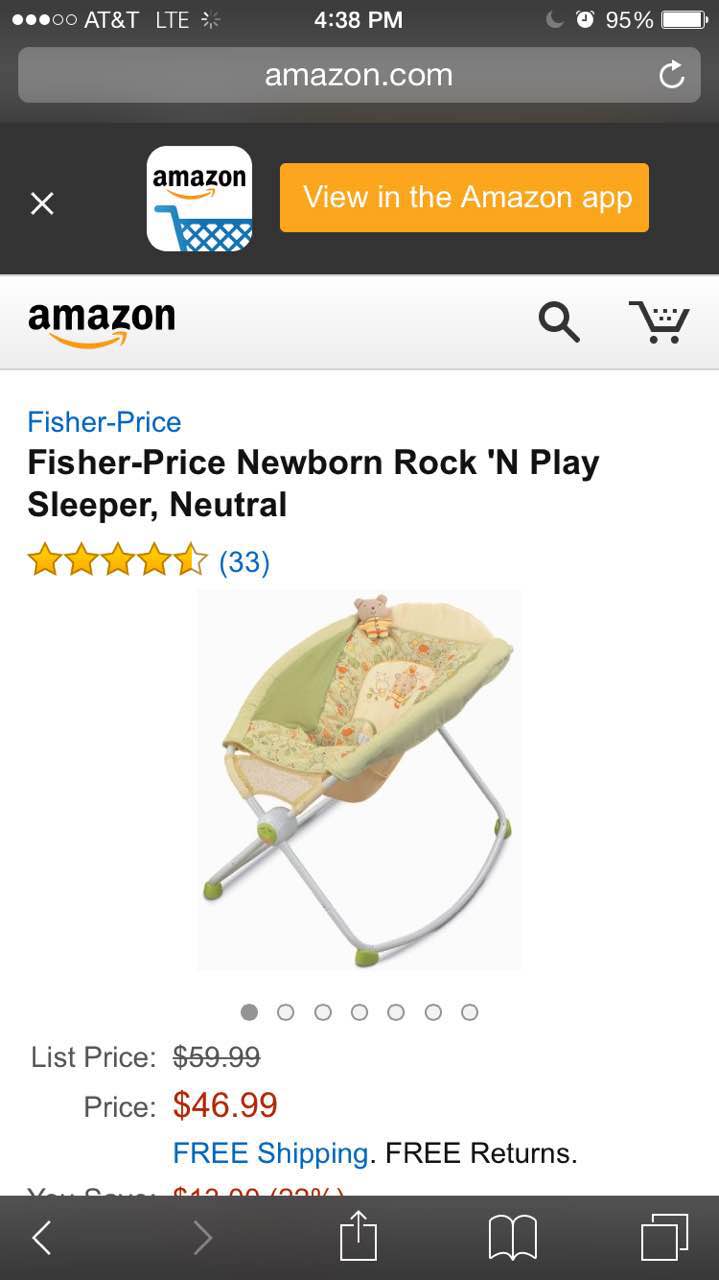Open the Fisher-Price brand link

[104, 422]
